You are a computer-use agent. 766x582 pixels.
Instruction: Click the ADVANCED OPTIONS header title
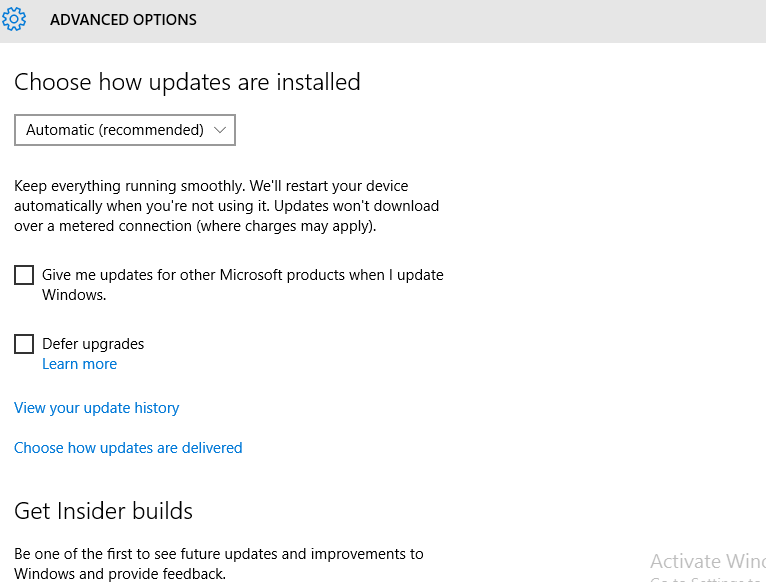[123, 20]
